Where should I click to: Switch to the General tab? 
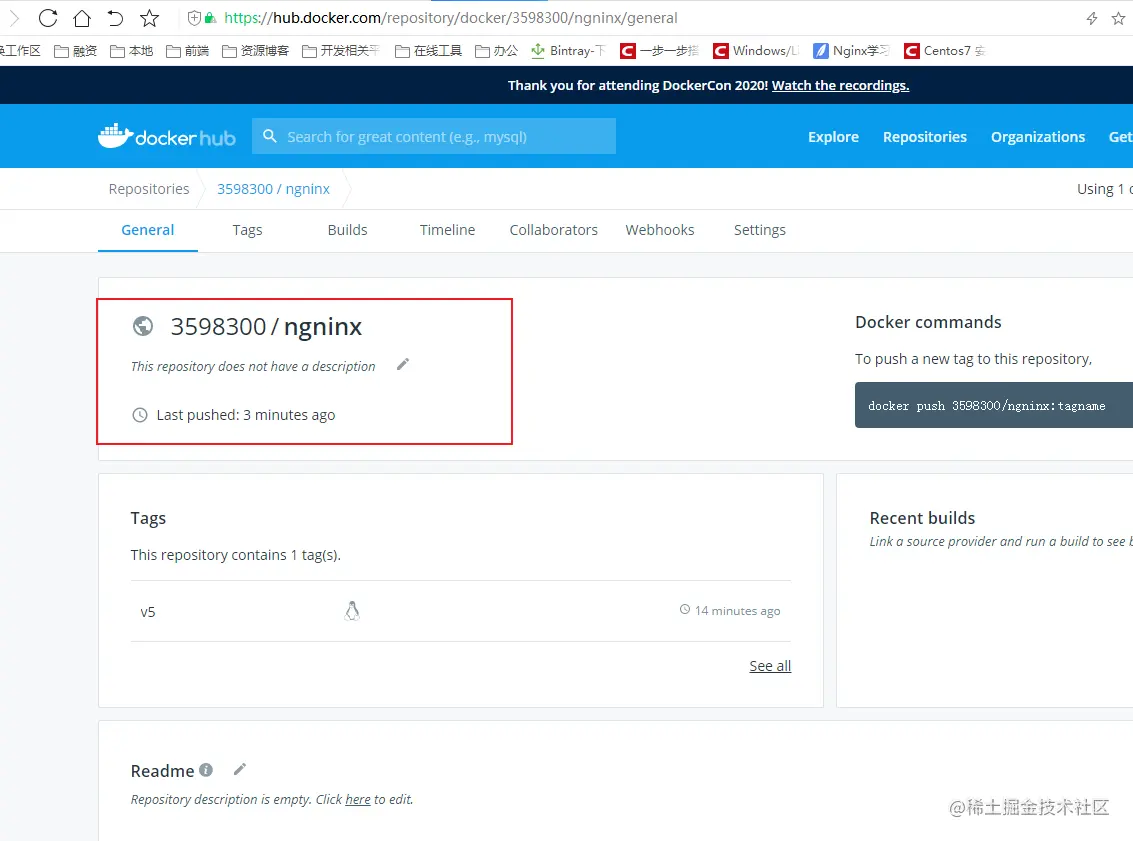[147, 230]
